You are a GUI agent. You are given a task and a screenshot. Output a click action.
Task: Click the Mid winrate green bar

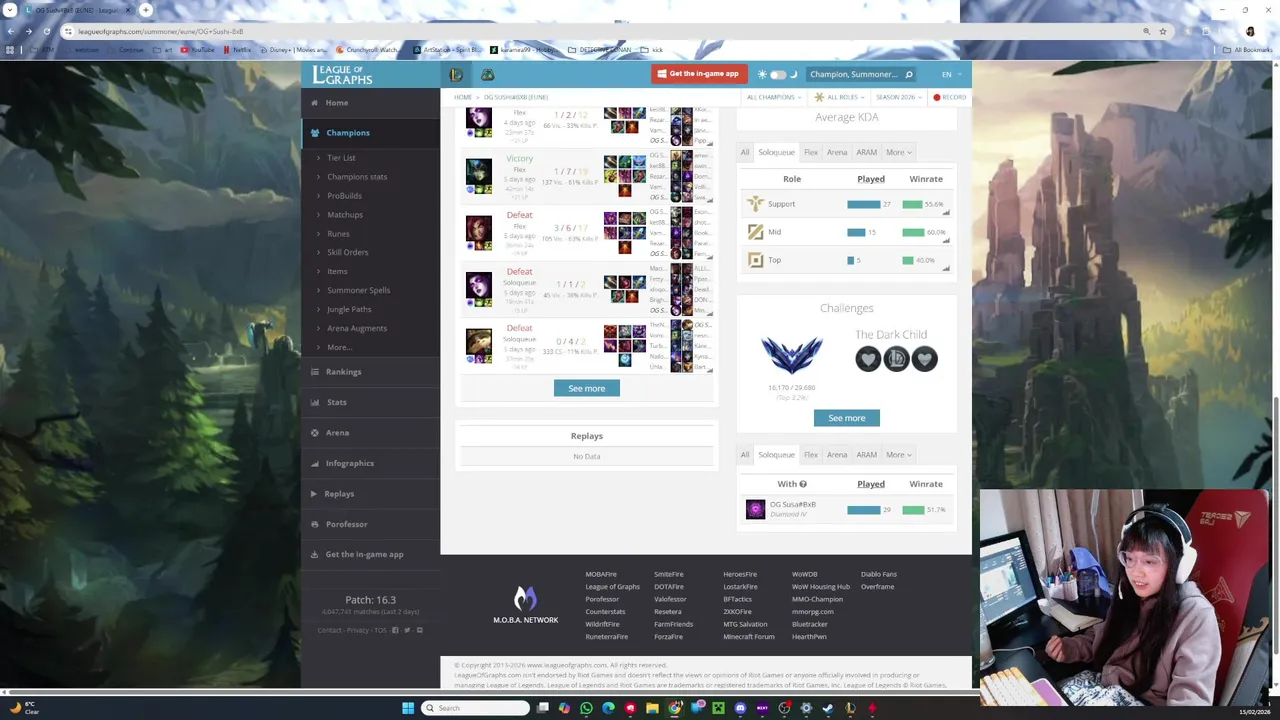(913, 233)
